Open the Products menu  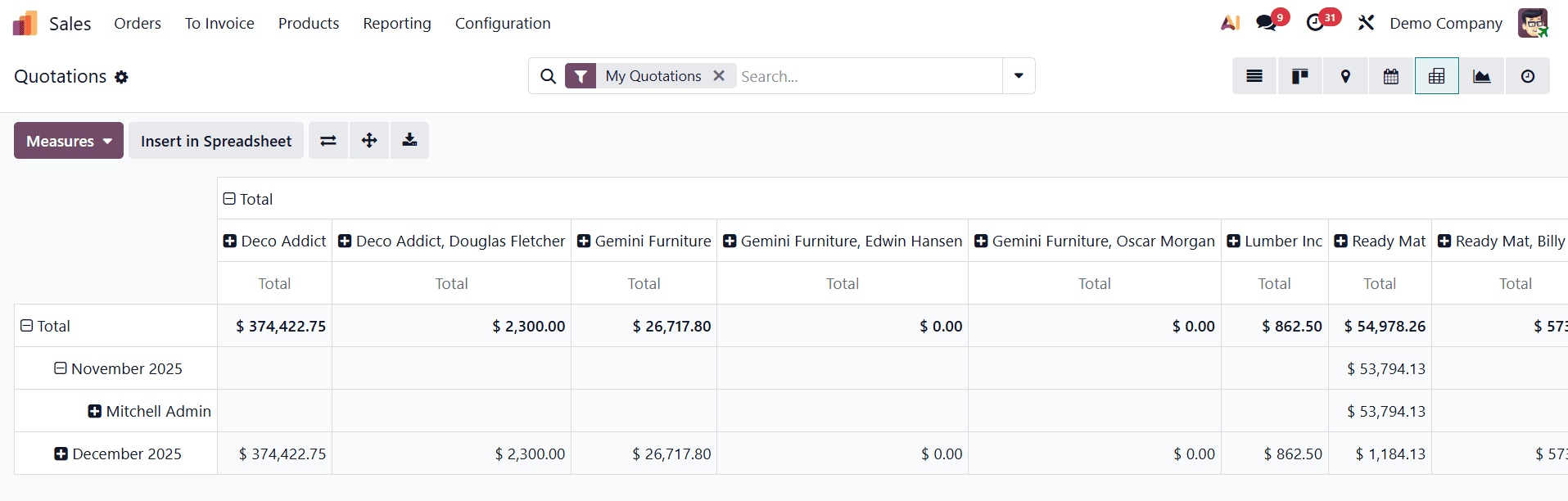(309, 23)
